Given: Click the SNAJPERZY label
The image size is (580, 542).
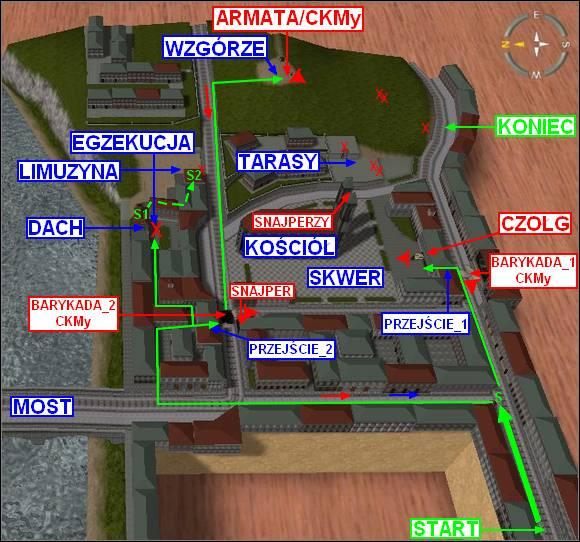Looking at the screenshot, I should click(x=292, y=222).
